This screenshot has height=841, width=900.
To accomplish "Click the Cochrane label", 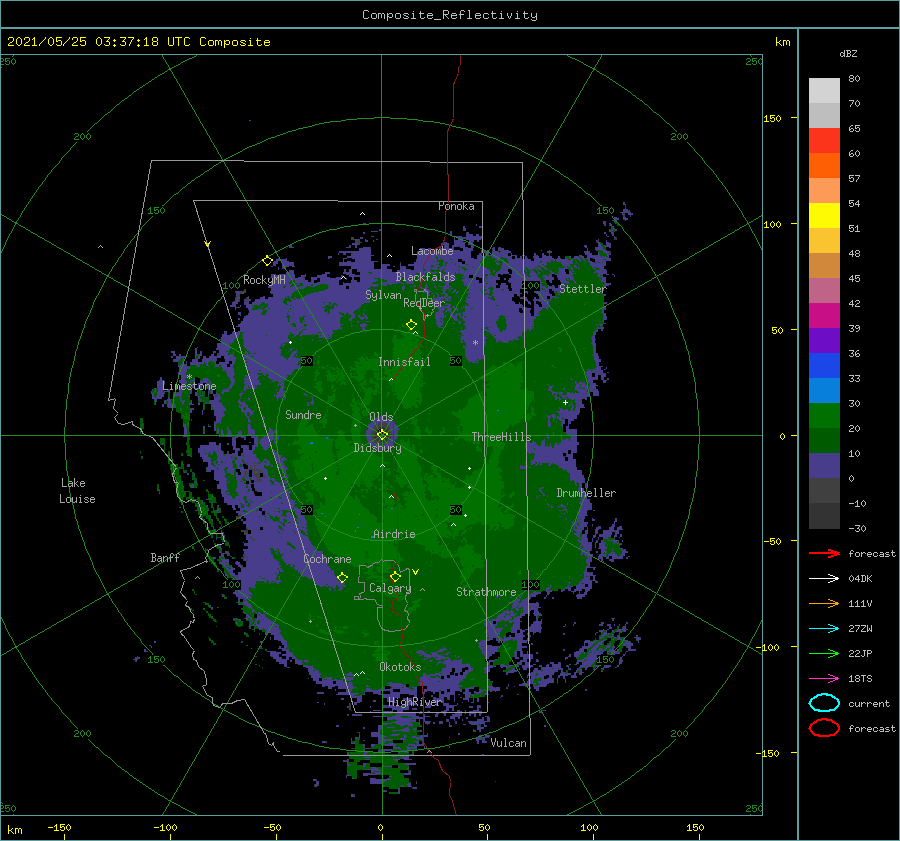I will click(x=327, y=559).
